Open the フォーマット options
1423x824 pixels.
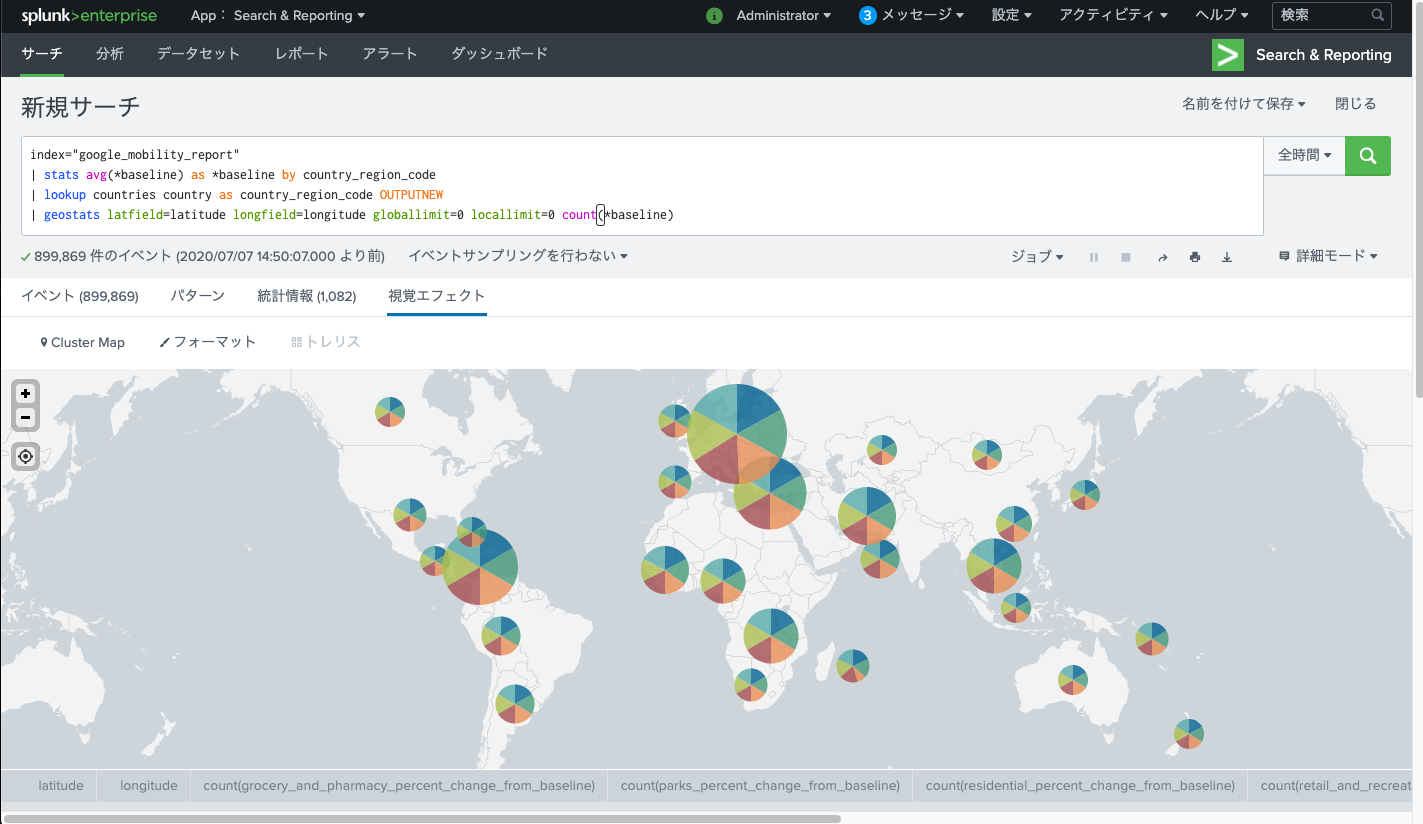coord(207,342)
